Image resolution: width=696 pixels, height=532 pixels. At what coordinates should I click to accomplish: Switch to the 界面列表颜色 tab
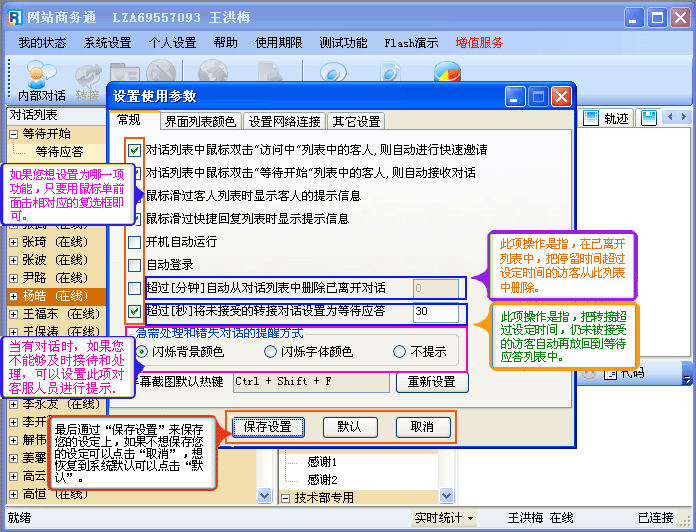(200, 121)
